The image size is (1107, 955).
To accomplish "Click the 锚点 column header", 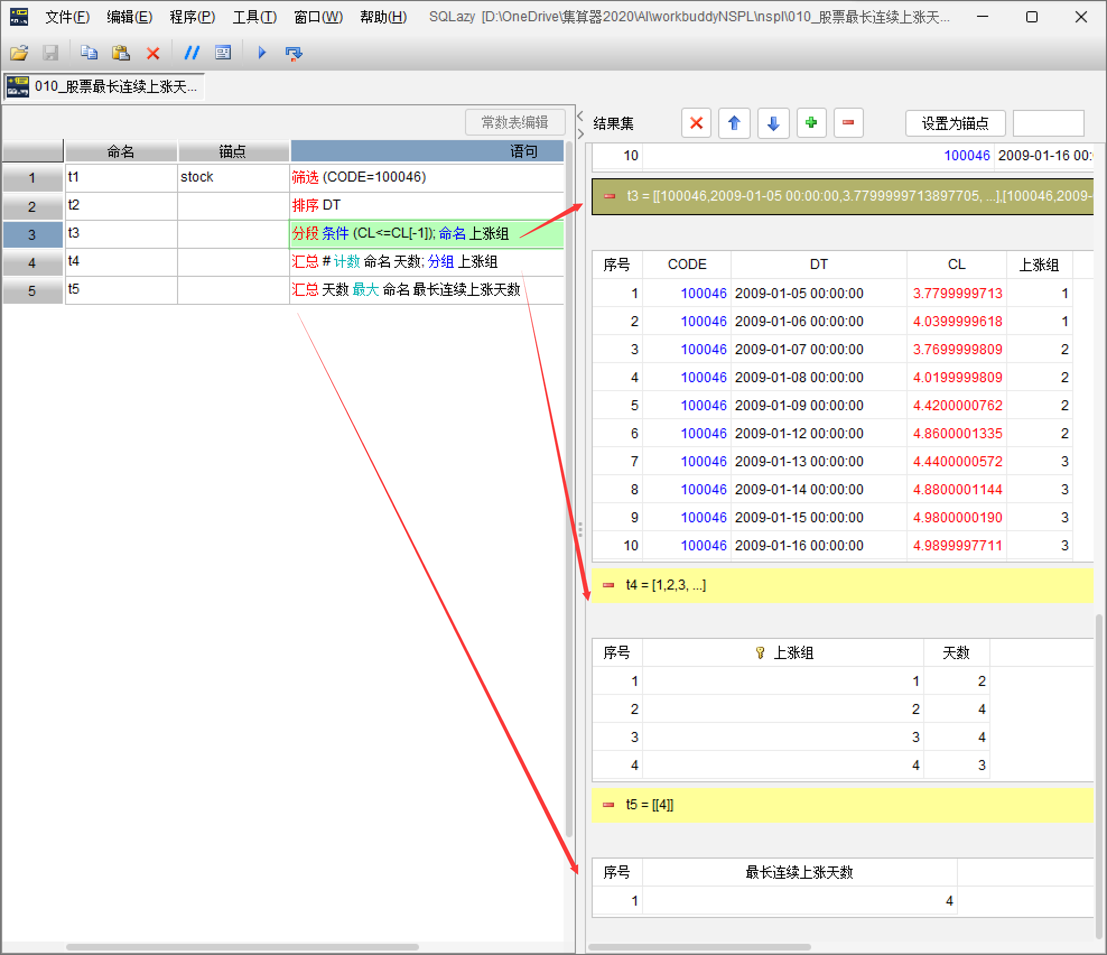I will click(233, 151).
